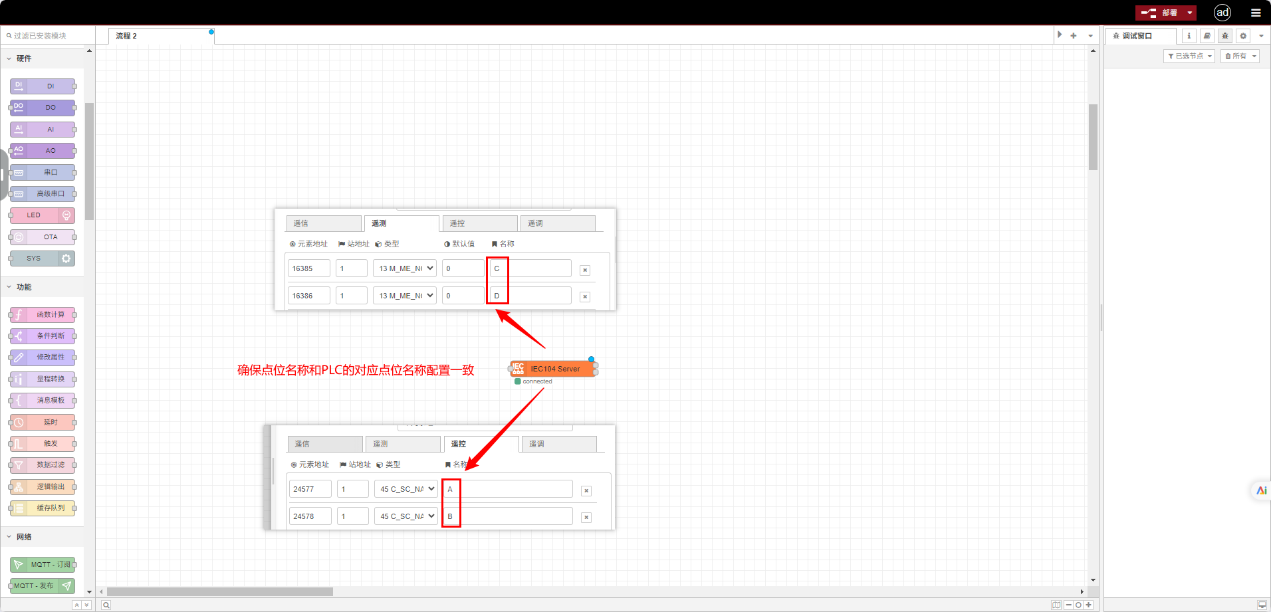Open the 已选节点 filter dropdown
The height and width of the screenshot is (612, 1271).
(1189, 56)
